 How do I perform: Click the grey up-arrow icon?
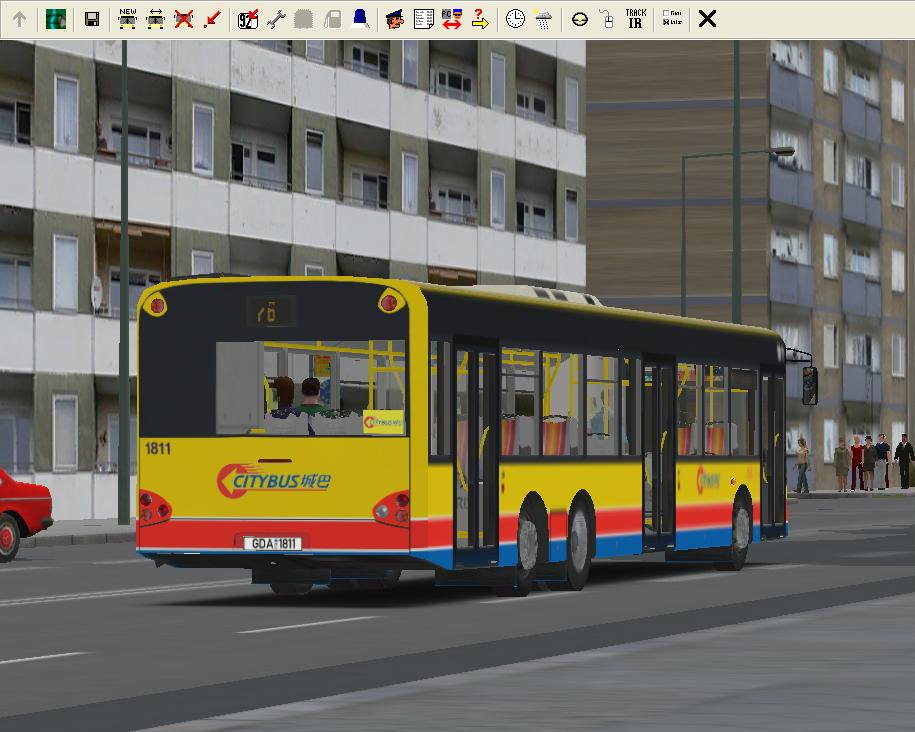click(19, 19)
